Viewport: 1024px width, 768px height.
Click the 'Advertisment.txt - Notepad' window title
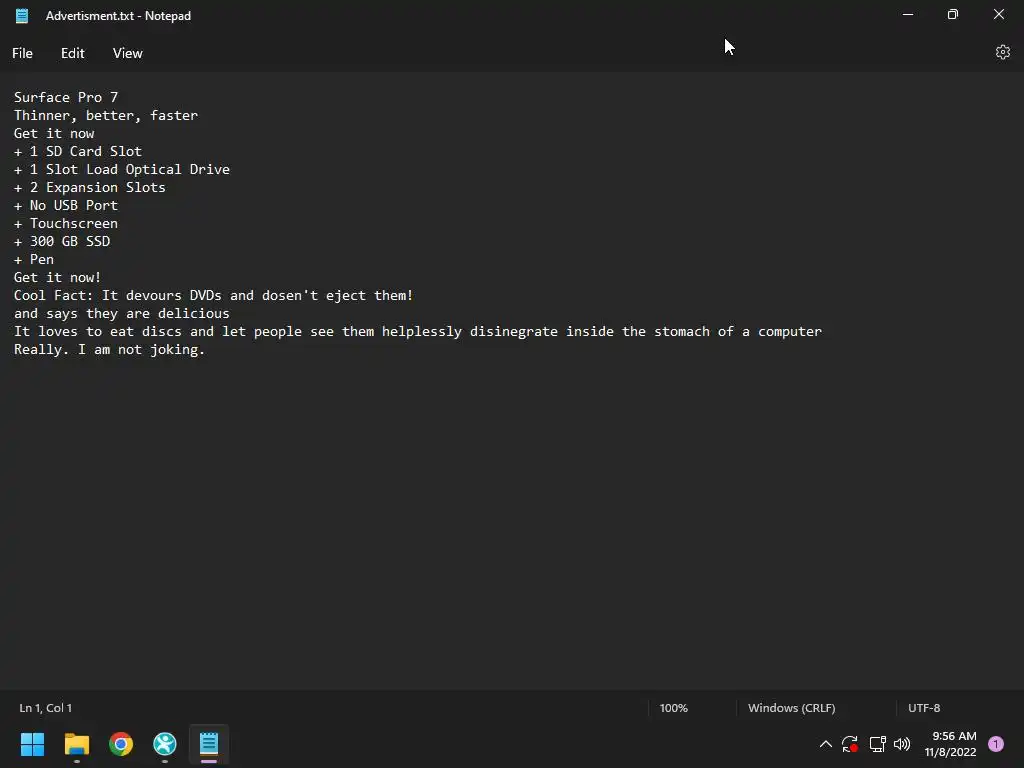click(x=118, y=16)
